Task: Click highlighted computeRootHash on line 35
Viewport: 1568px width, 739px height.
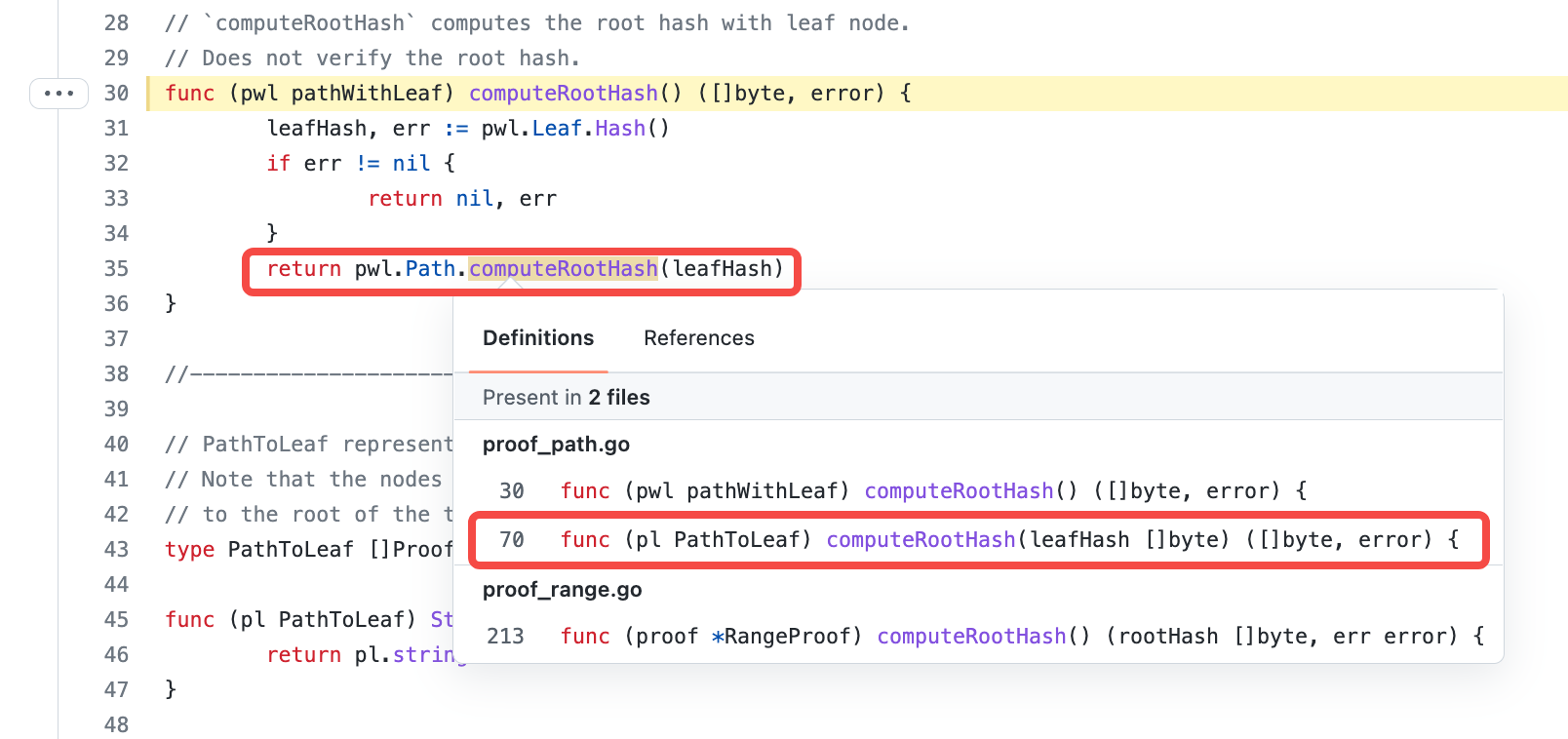Action: point(563,269)
